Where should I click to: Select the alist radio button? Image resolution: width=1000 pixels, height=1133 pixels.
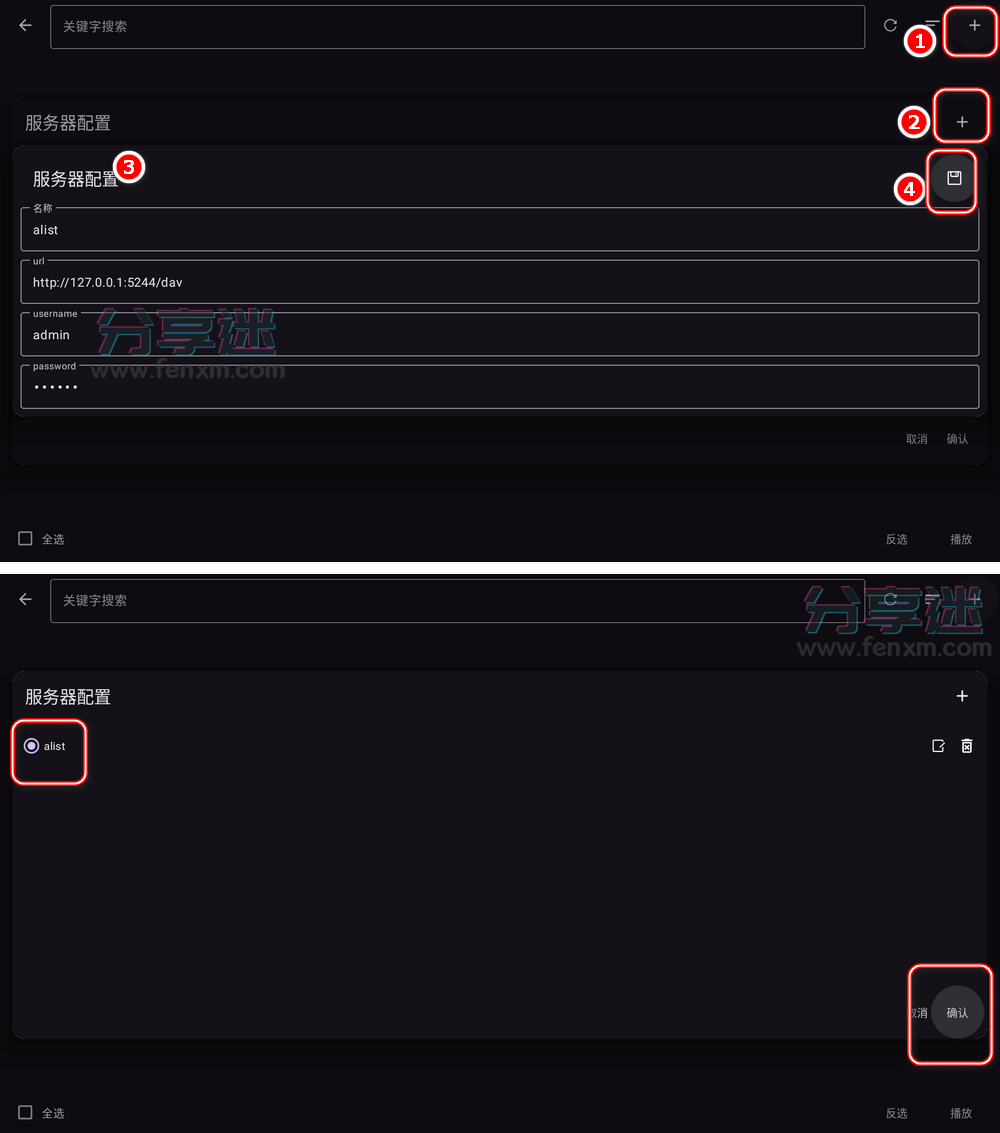(31, 746)
